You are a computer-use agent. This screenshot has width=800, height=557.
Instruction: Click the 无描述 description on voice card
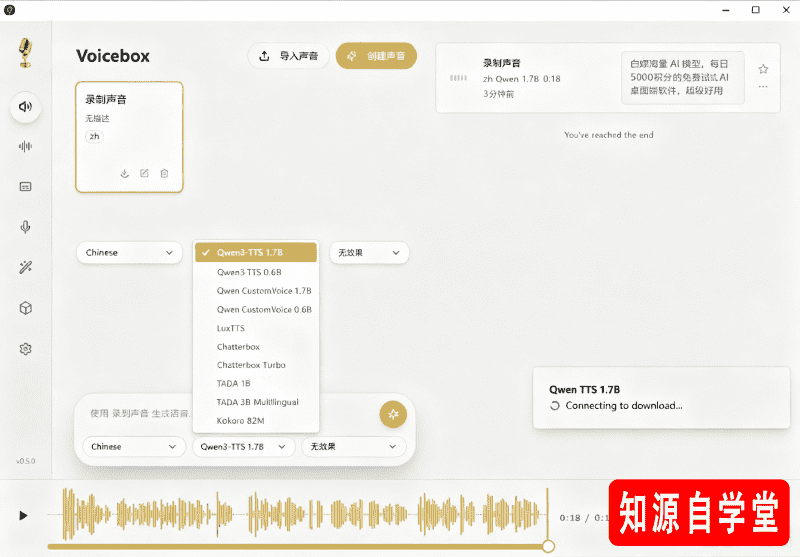[x=97, y=119]
